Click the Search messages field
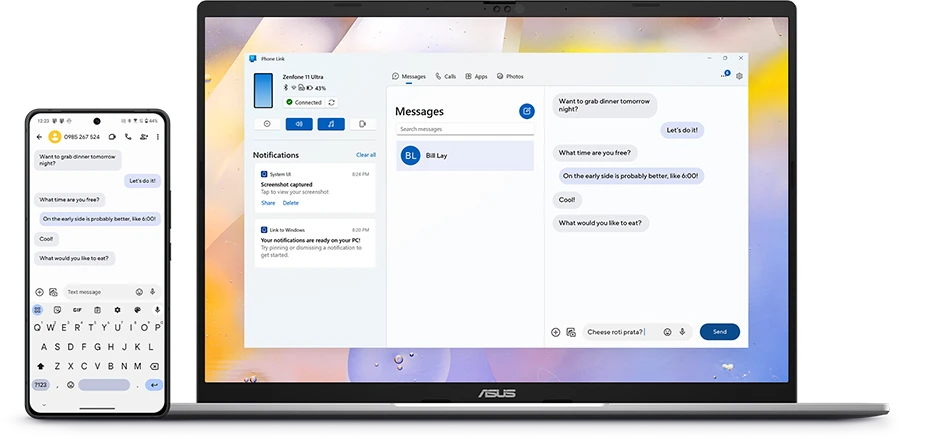943x439 pixels. [465, 129]
